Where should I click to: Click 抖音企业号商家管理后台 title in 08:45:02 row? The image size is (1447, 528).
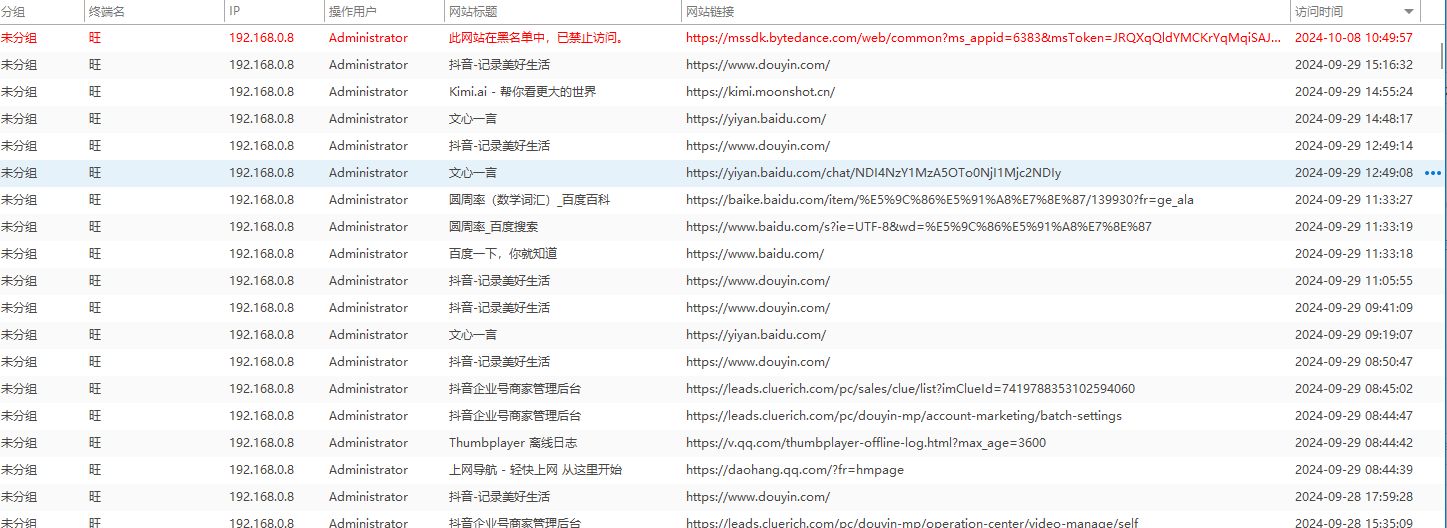(515, 389)
